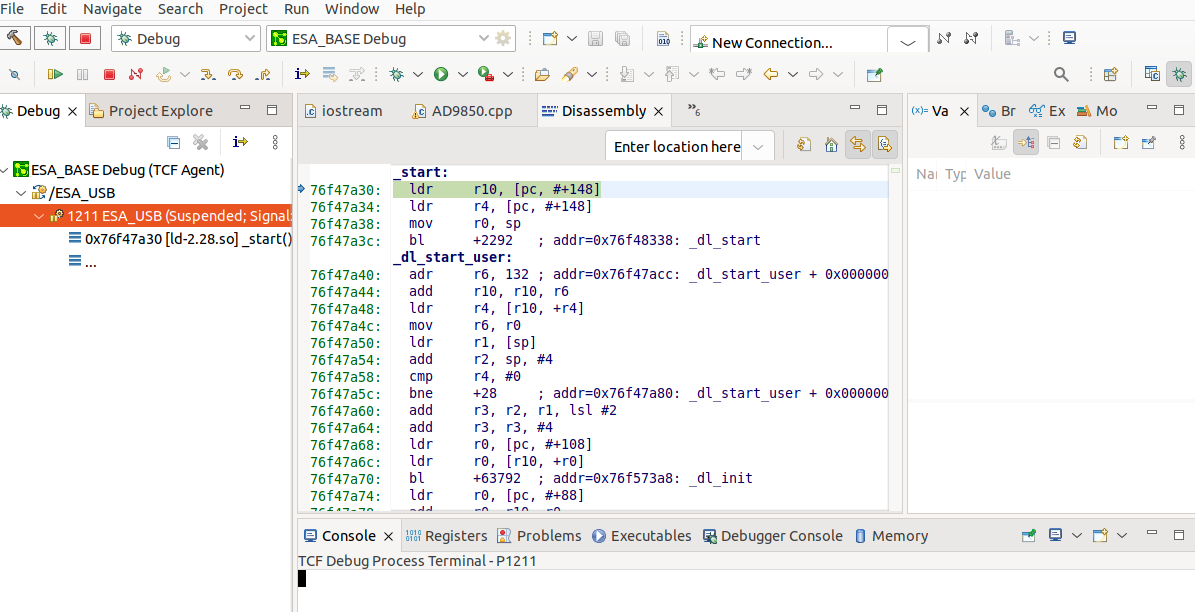Toggle Instruction Stepping Mode in main toolbar
The image size is (1195, 612).
click(x=303, y=74)
